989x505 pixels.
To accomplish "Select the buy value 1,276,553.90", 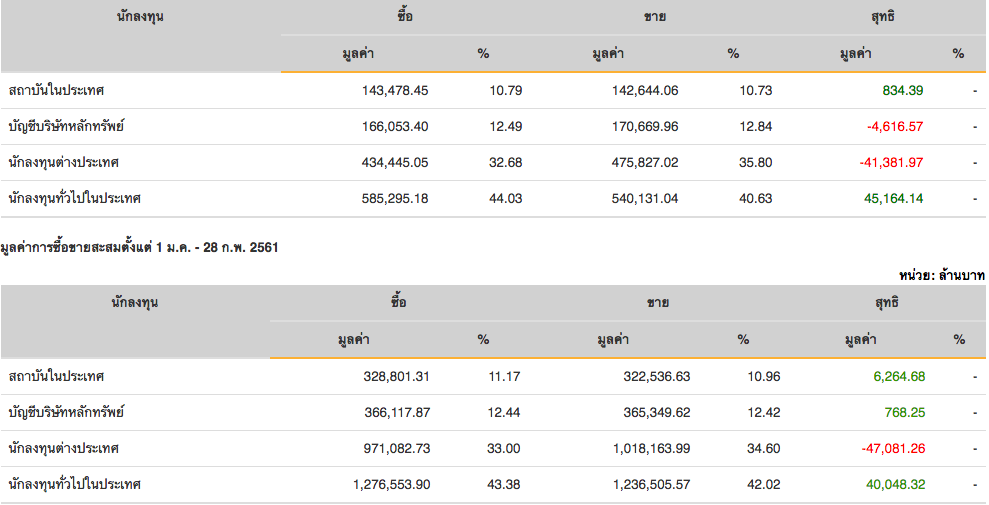I will [391, 485].
